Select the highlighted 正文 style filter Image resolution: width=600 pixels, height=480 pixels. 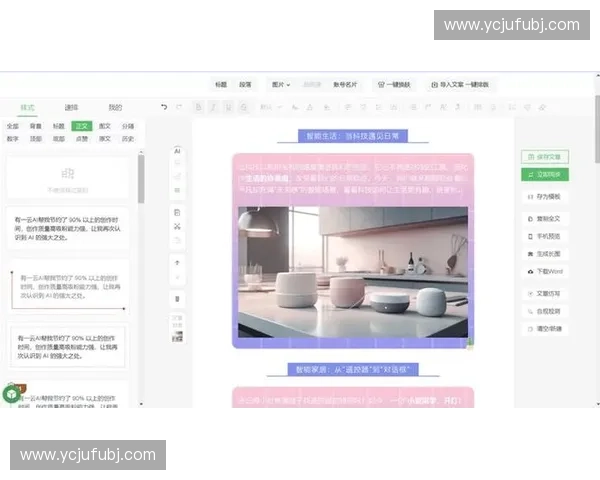[x=82, y=126]
